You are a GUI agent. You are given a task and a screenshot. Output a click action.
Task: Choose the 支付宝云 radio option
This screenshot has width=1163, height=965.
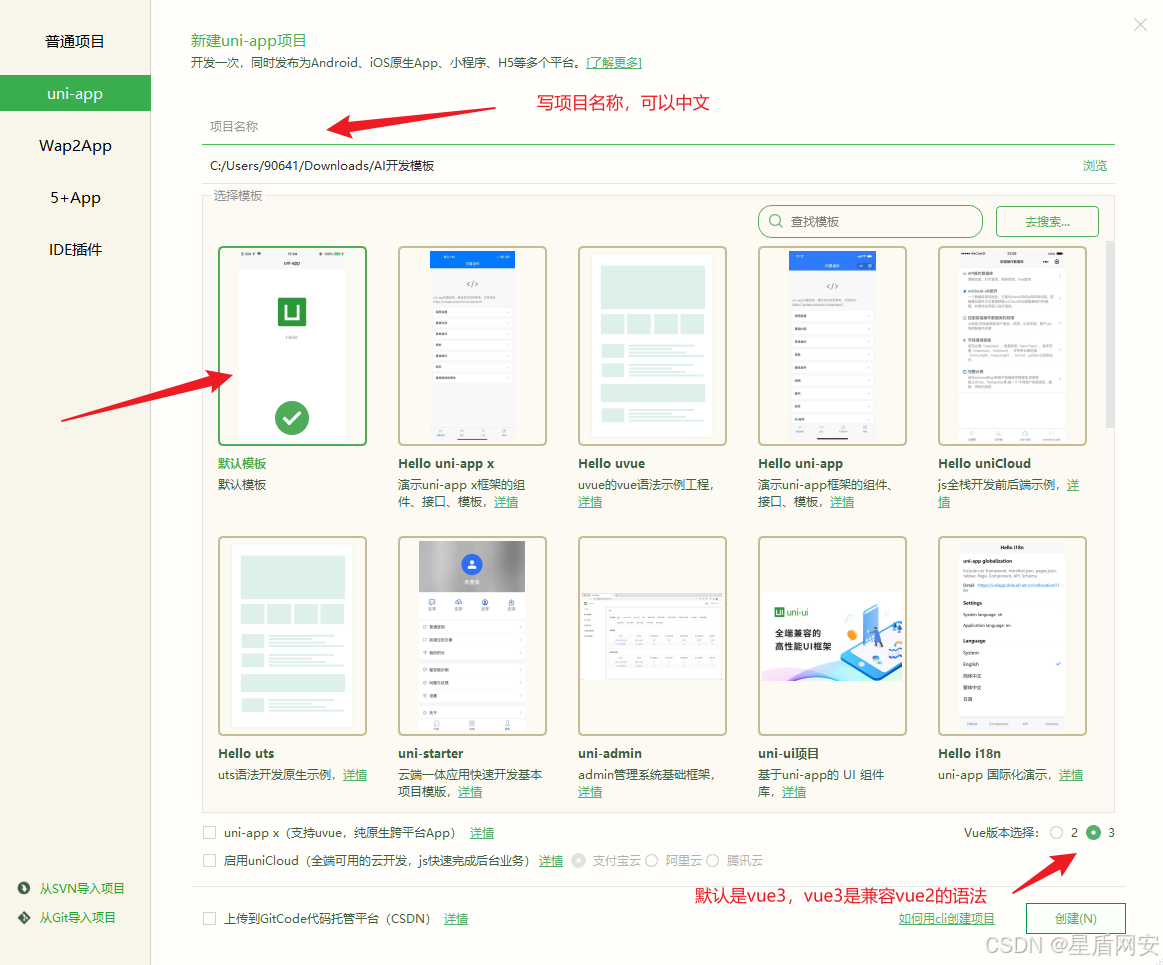click(579, 860)
